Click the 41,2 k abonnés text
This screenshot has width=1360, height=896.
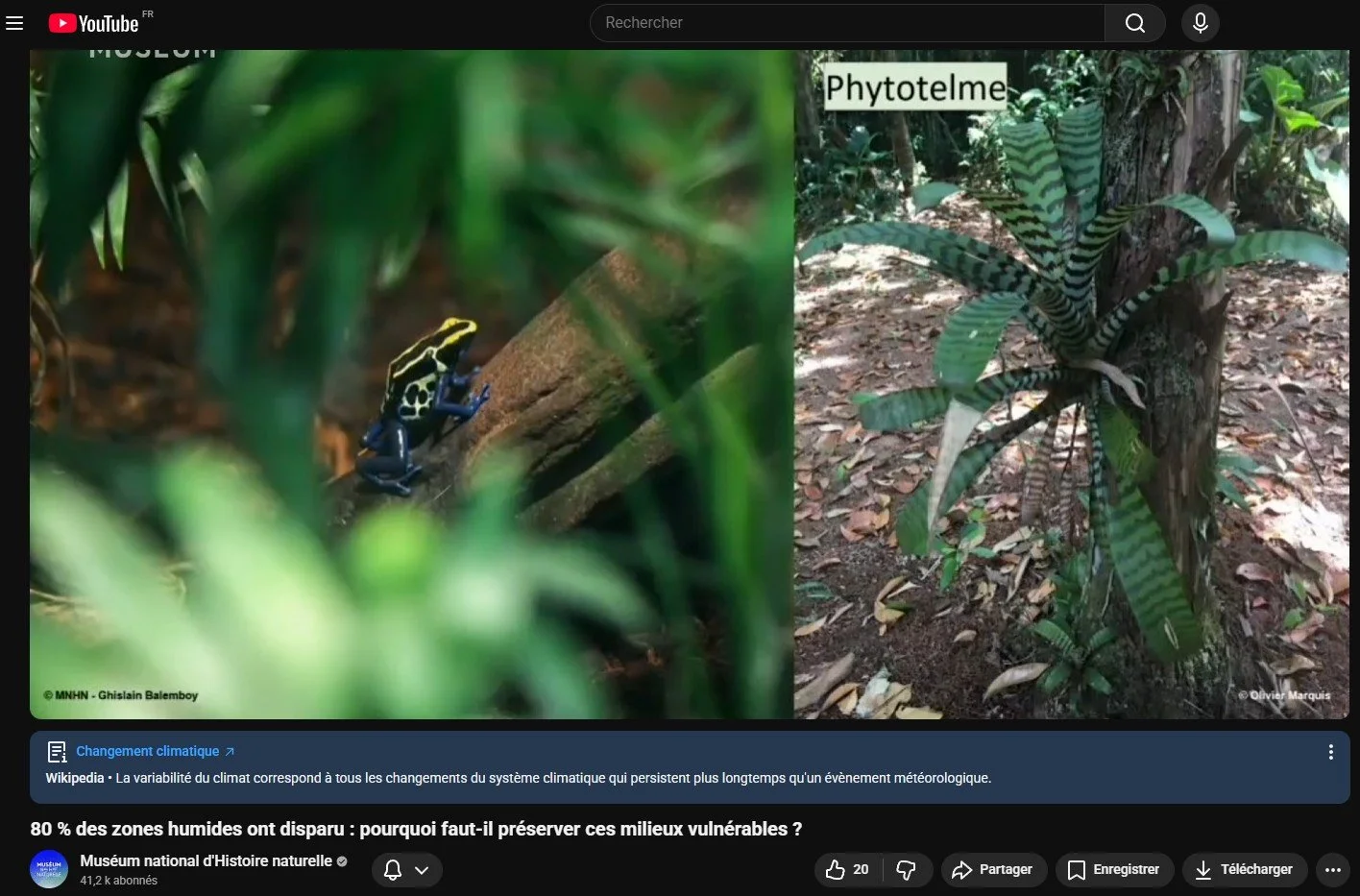click(x=118, y=881)
